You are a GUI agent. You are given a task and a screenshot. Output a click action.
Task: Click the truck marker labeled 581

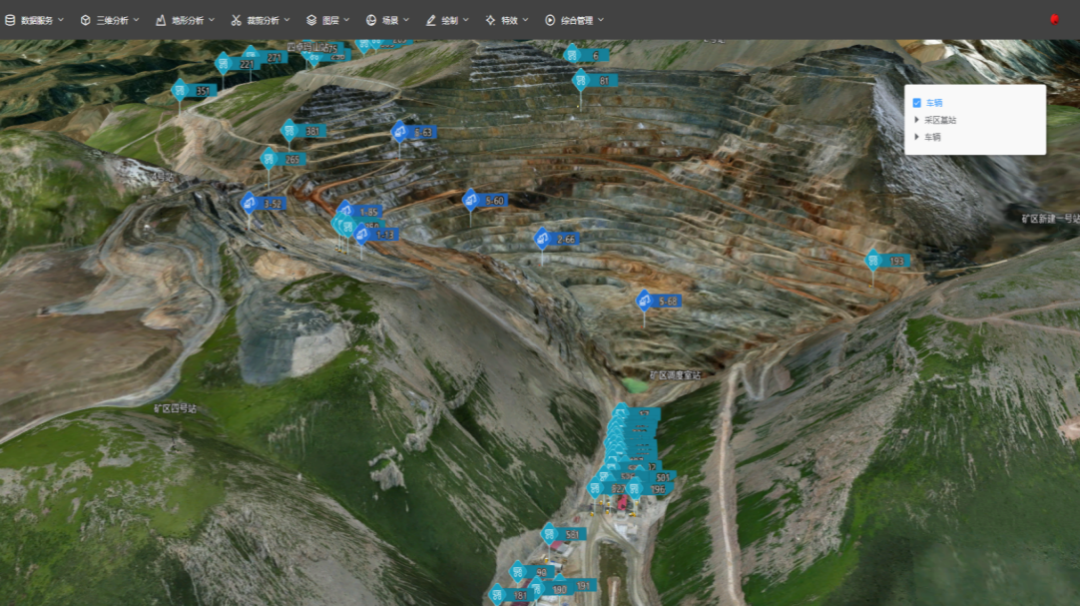[549, 534]
